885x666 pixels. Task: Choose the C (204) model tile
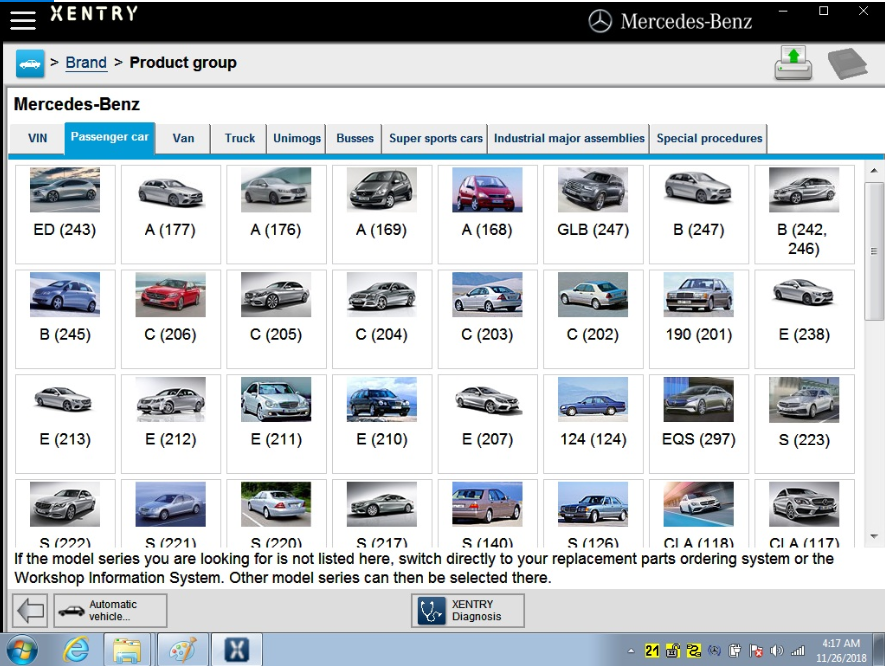[x=382, y=319]
